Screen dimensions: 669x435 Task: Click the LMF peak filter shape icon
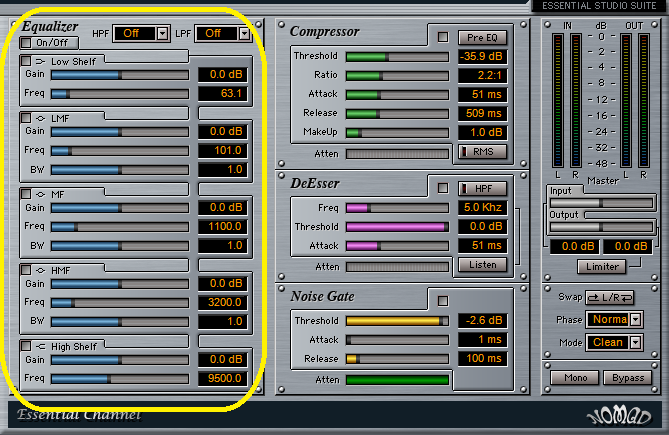(40, 118)
